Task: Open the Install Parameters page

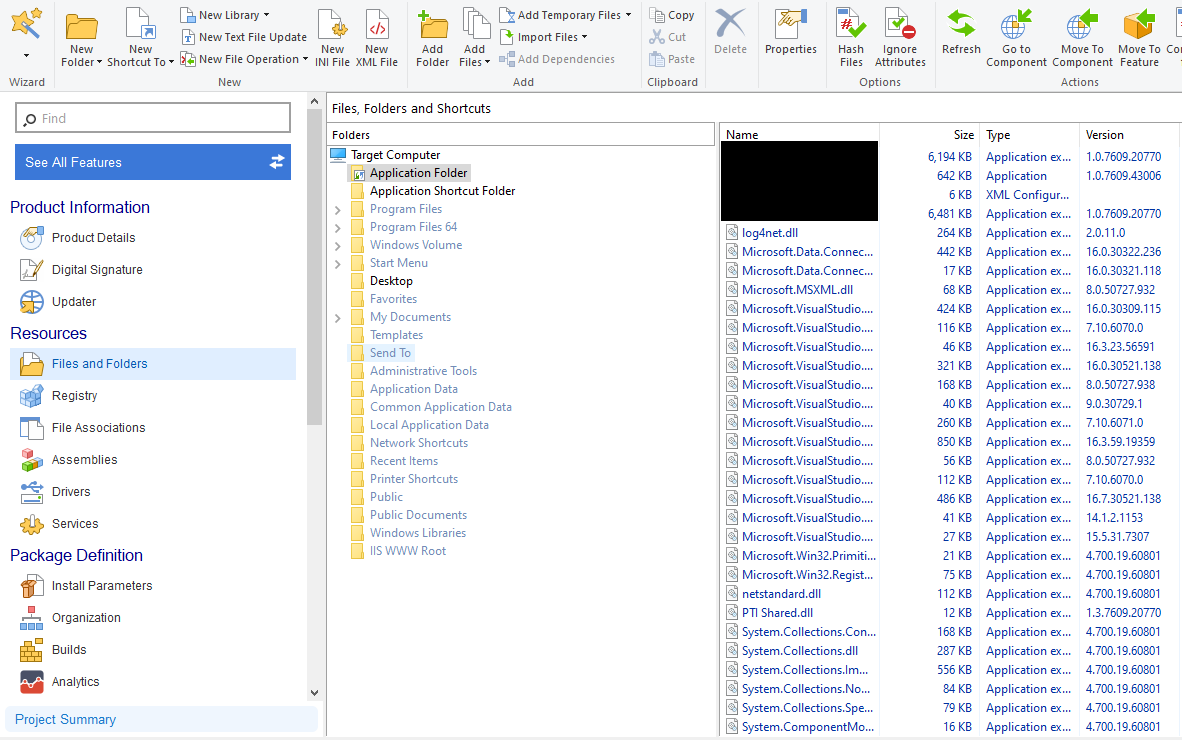Action: point(102,586)
